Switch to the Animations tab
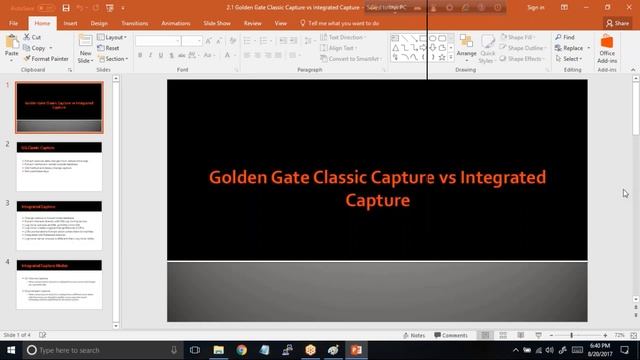Screen dimensions: 640x360 click(176, 23)
